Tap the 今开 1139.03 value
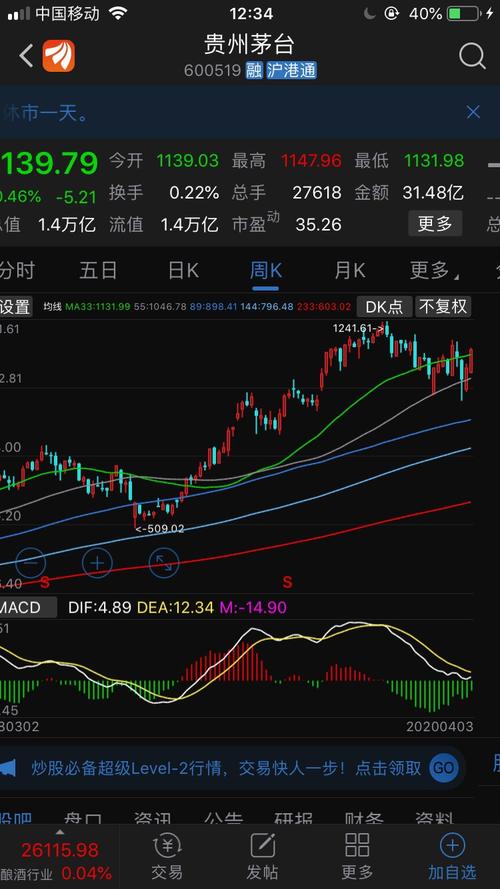Viewport: 500px width, 889px height. pyautogui.click(x=187, y=160)
